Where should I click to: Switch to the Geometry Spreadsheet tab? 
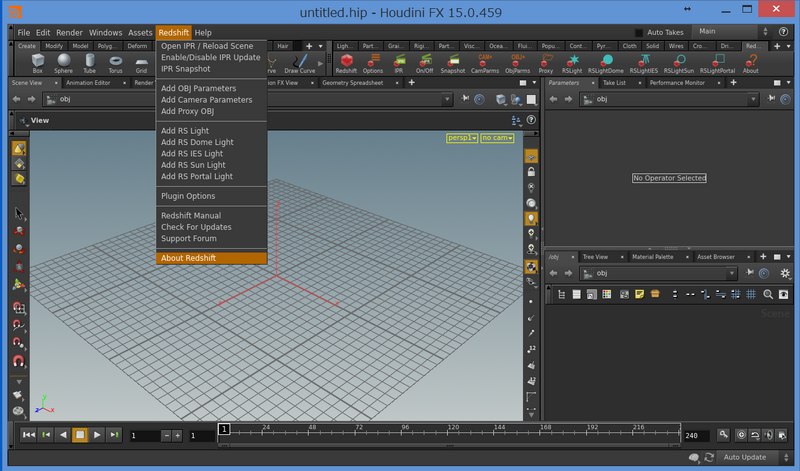click(x=353, y=83)
